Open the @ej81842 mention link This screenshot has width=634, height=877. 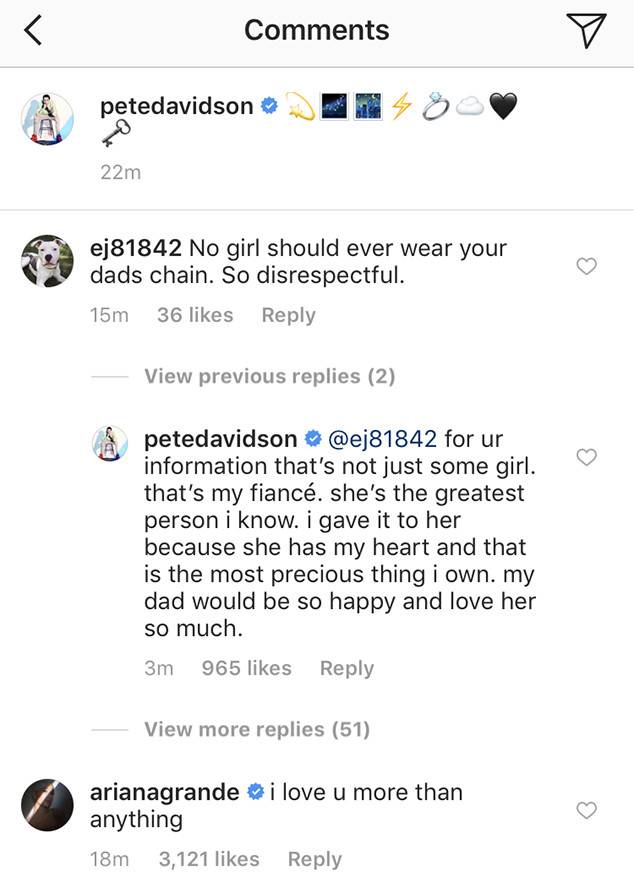382,439
